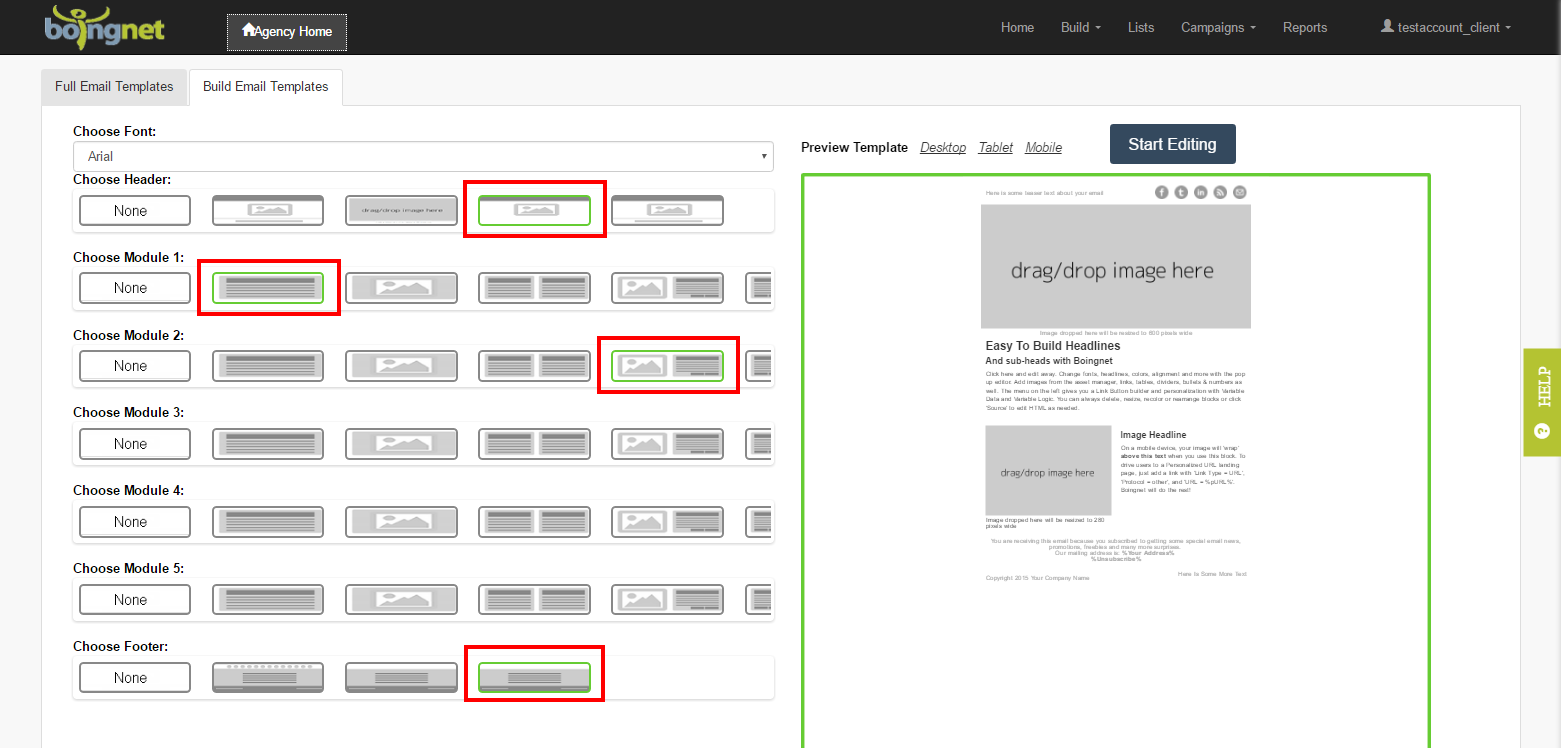Expand the Build menu

coord(1081,27)
